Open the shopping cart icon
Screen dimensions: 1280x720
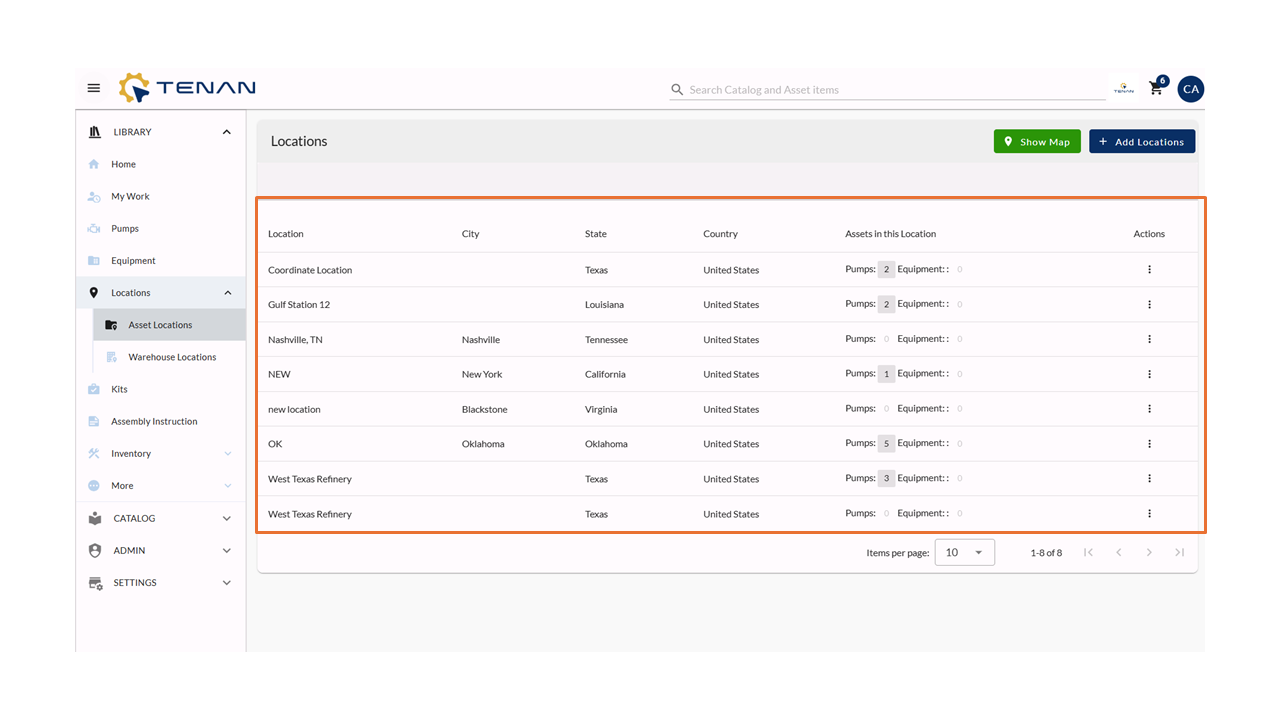click(1156, 89)
